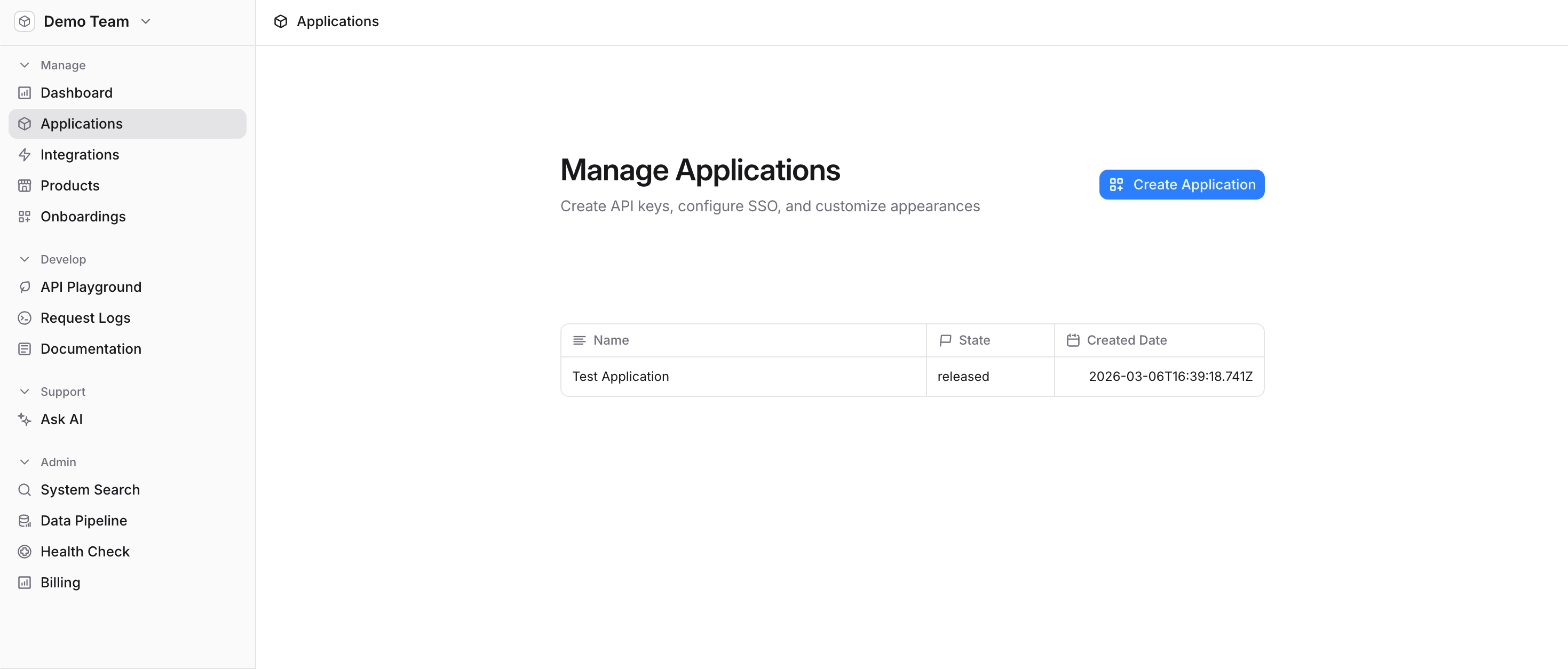Open Documentation link
Image resolution: width=1568 pixels, height=669 pixels.
(x=127, y=349)
